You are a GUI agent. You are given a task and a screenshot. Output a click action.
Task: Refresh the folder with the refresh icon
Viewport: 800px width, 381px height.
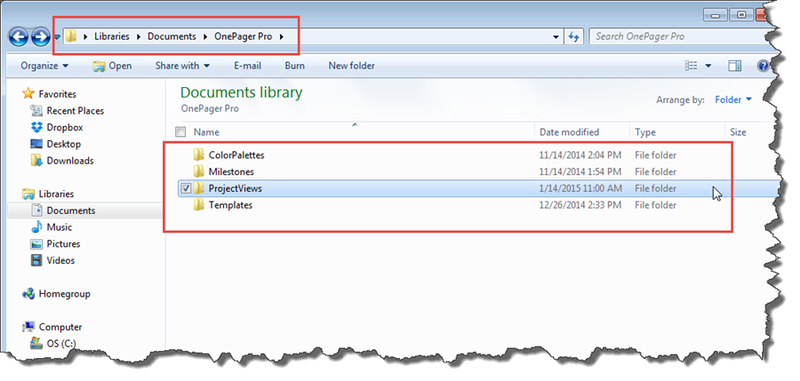(x=574, y=37)
